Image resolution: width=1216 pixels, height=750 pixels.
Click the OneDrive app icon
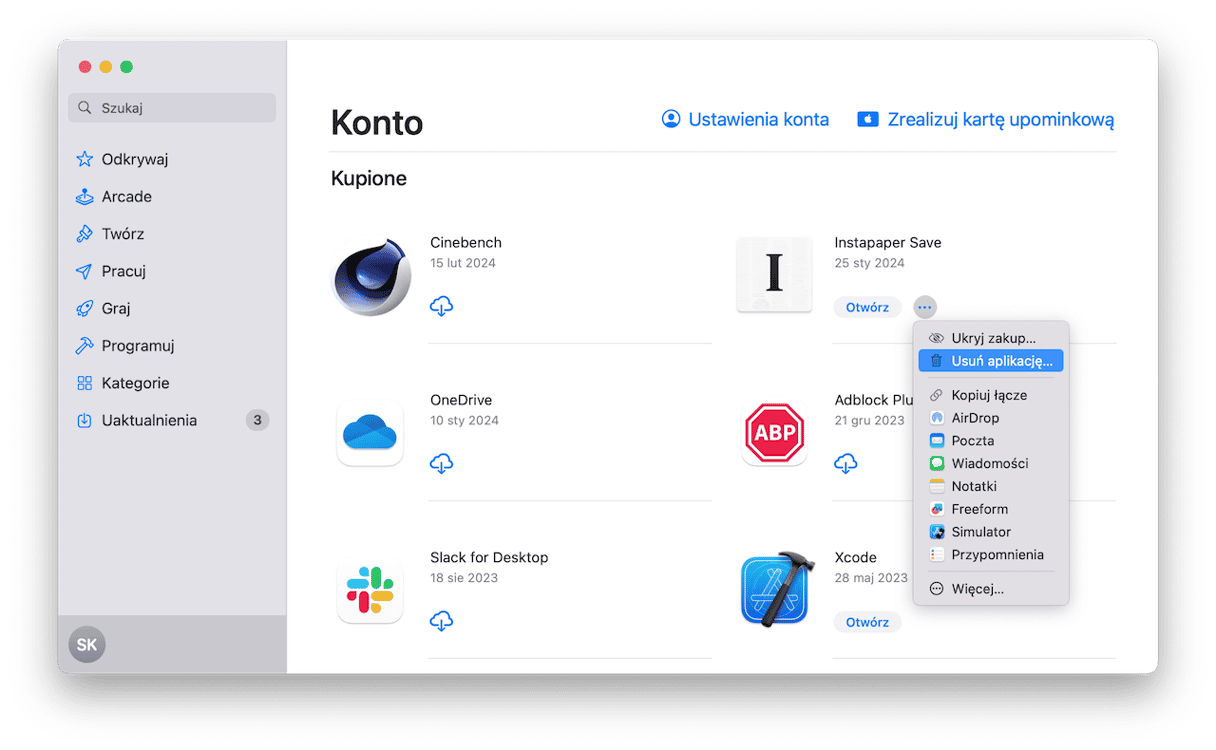(x=370, y=434)
